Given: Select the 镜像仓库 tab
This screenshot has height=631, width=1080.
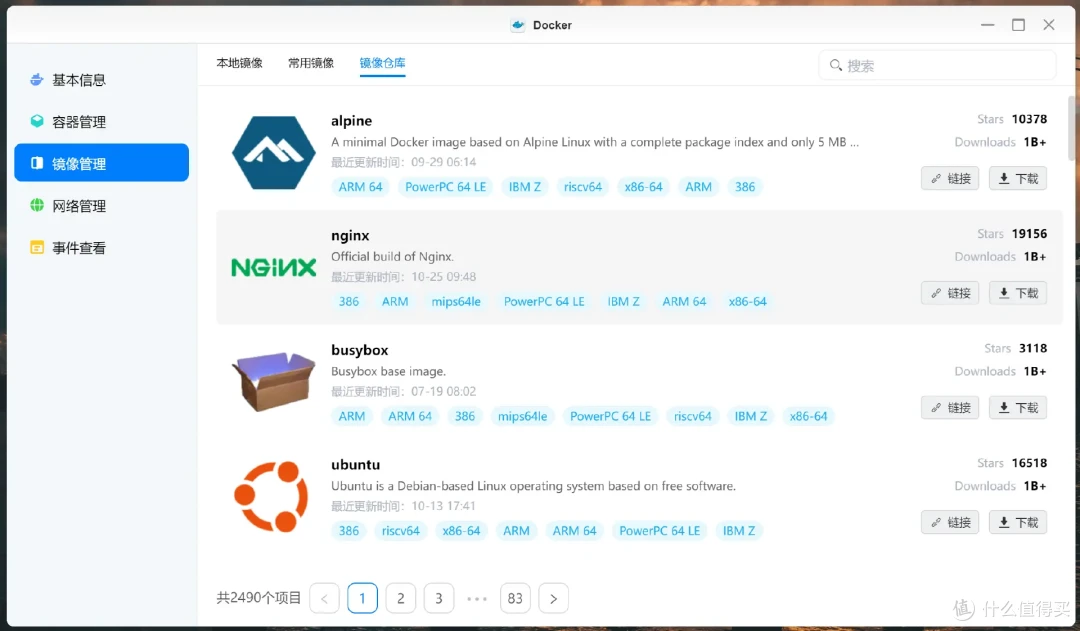Looking at the screenshot, I should [382, 63].
